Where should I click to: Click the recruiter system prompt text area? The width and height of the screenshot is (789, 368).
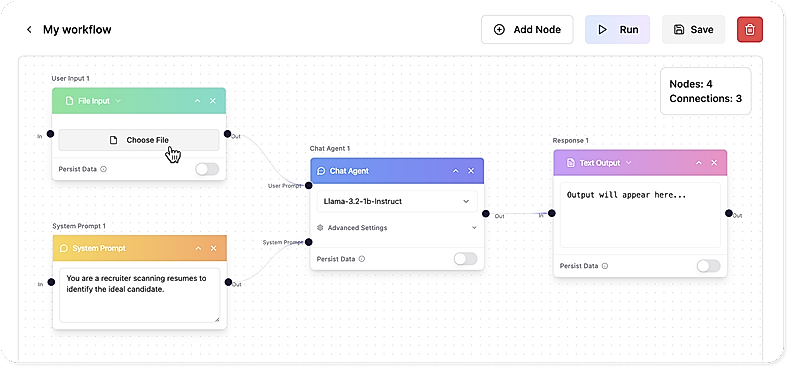pyautogui.click(x=139, y=295)
